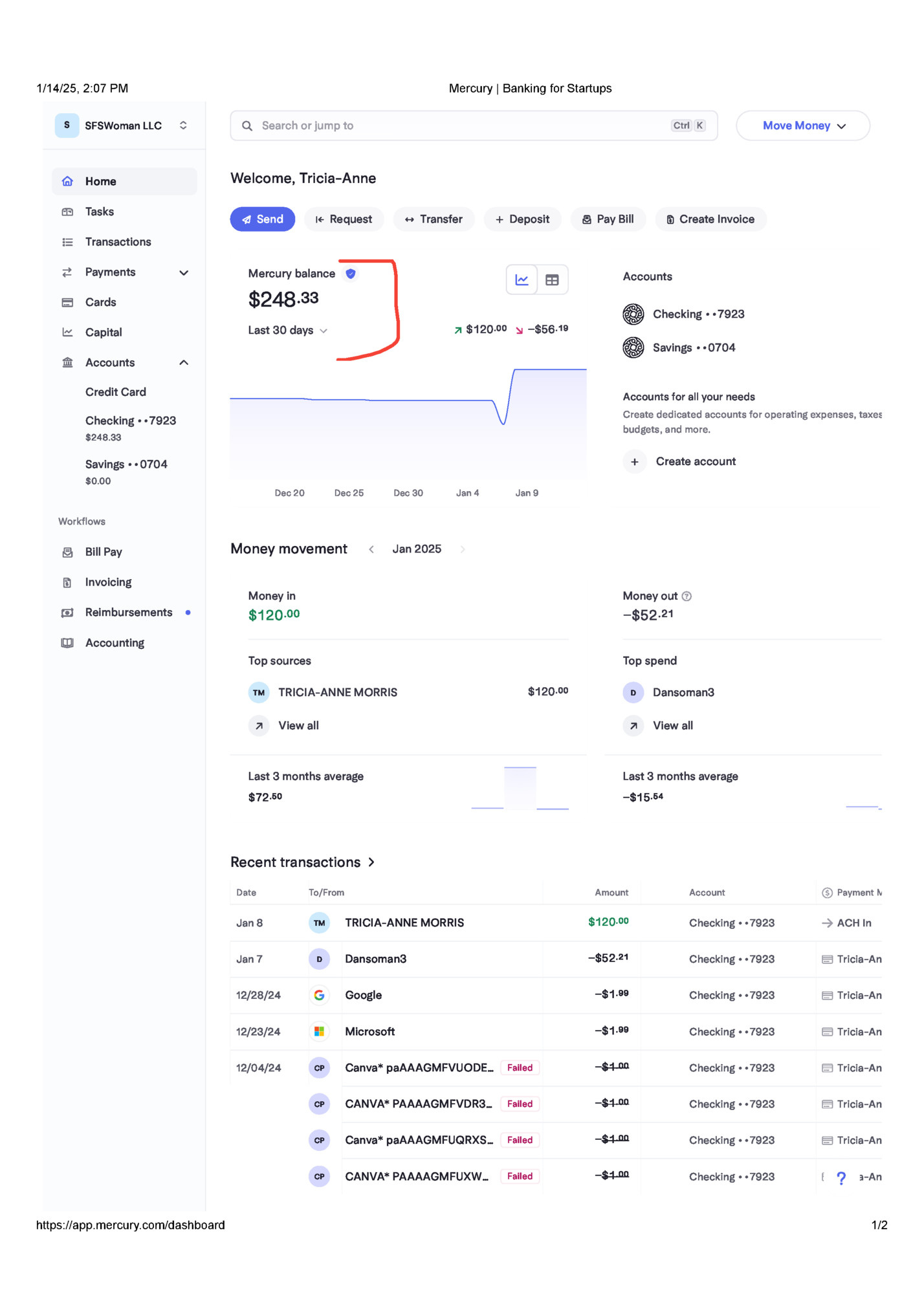Viewport: 924px width, 1312px height.
Task: Click the Failed badge on CANVA* PAAAAGMFVDR3
Action: click(520, 1104)
